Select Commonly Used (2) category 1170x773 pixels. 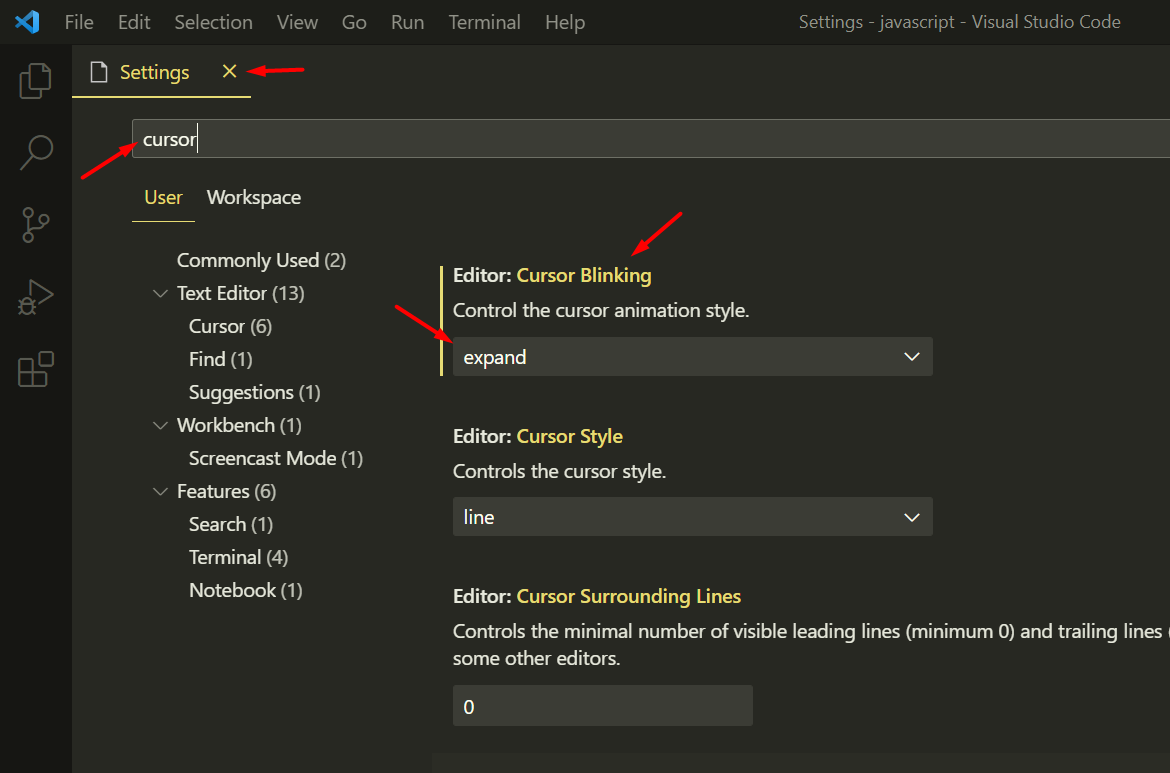pos(261,261)
